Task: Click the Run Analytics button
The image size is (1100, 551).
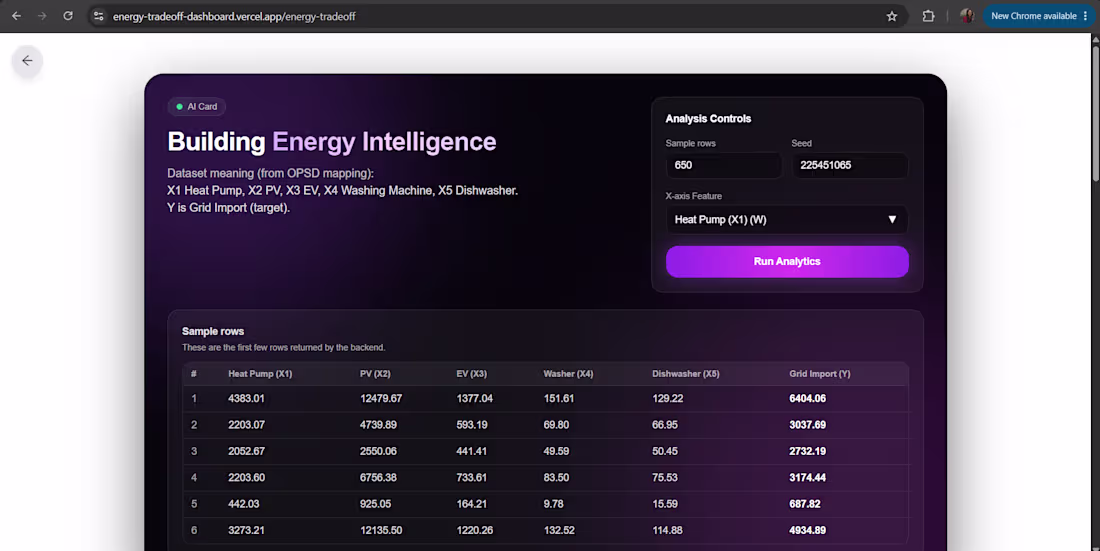Action: [787, 261]
